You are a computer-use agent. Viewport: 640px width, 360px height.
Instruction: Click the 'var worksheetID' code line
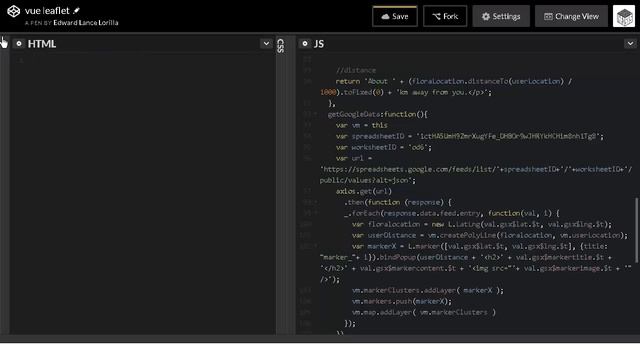click(x=383, y=147)
